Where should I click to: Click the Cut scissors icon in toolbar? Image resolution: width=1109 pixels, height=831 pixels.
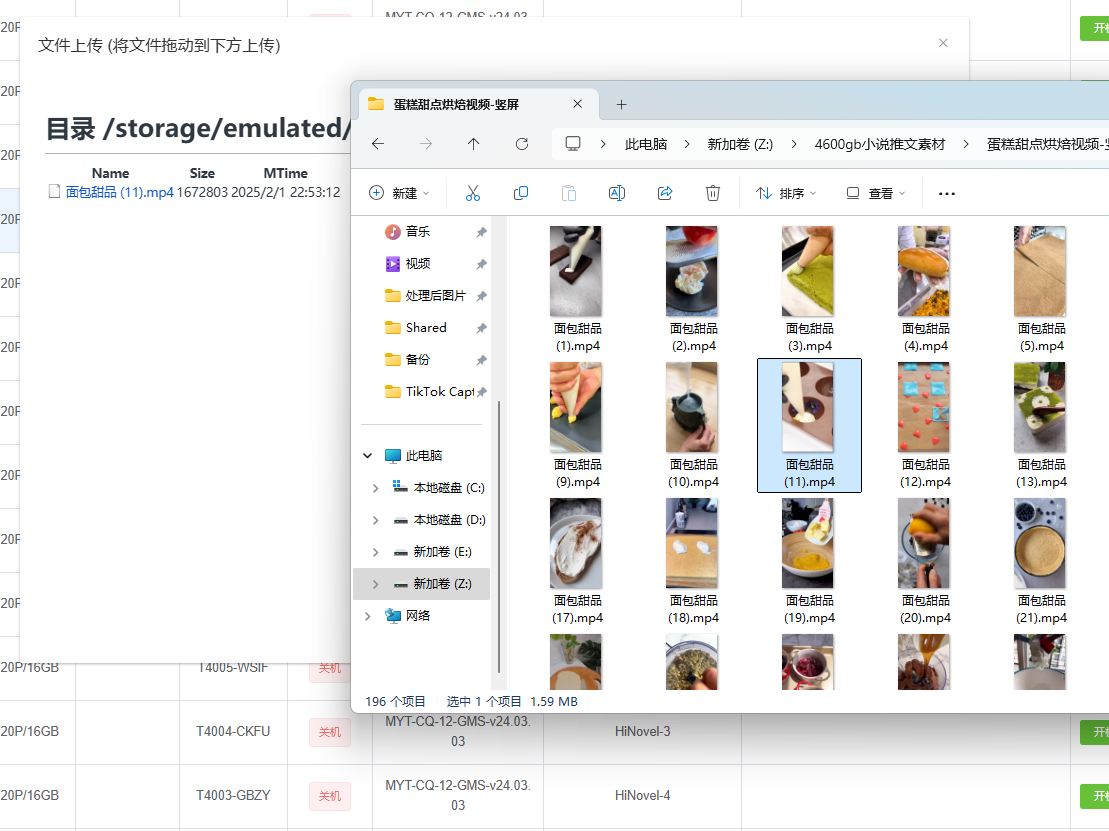[x=473, y=193]
